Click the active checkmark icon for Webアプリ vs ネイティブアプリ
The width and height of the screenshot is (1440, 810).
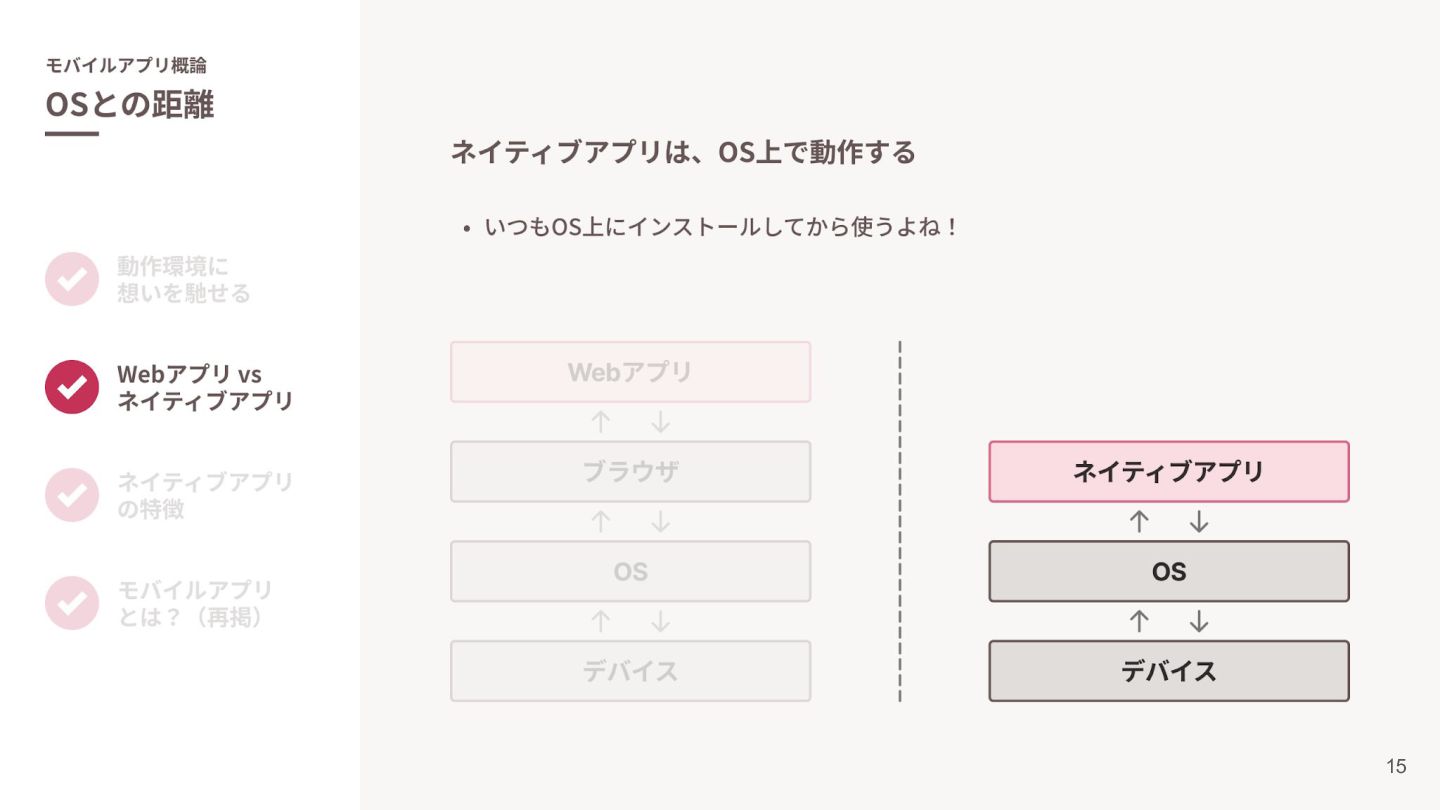pos(72,387)
